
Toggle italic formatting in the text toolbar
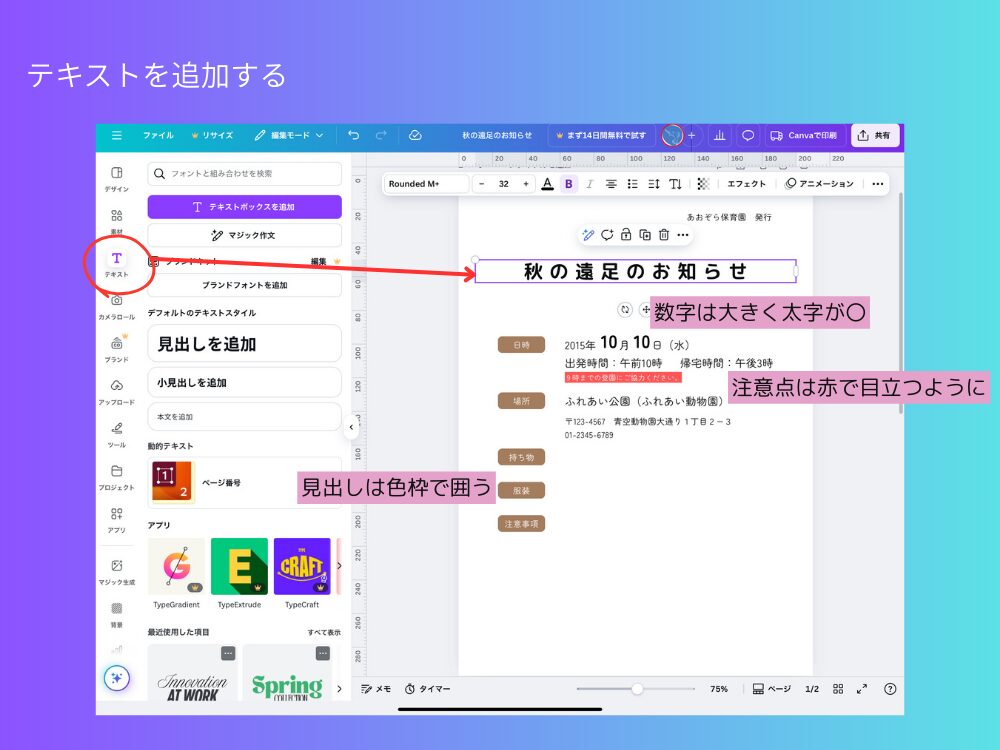click(x=590, y=184)
